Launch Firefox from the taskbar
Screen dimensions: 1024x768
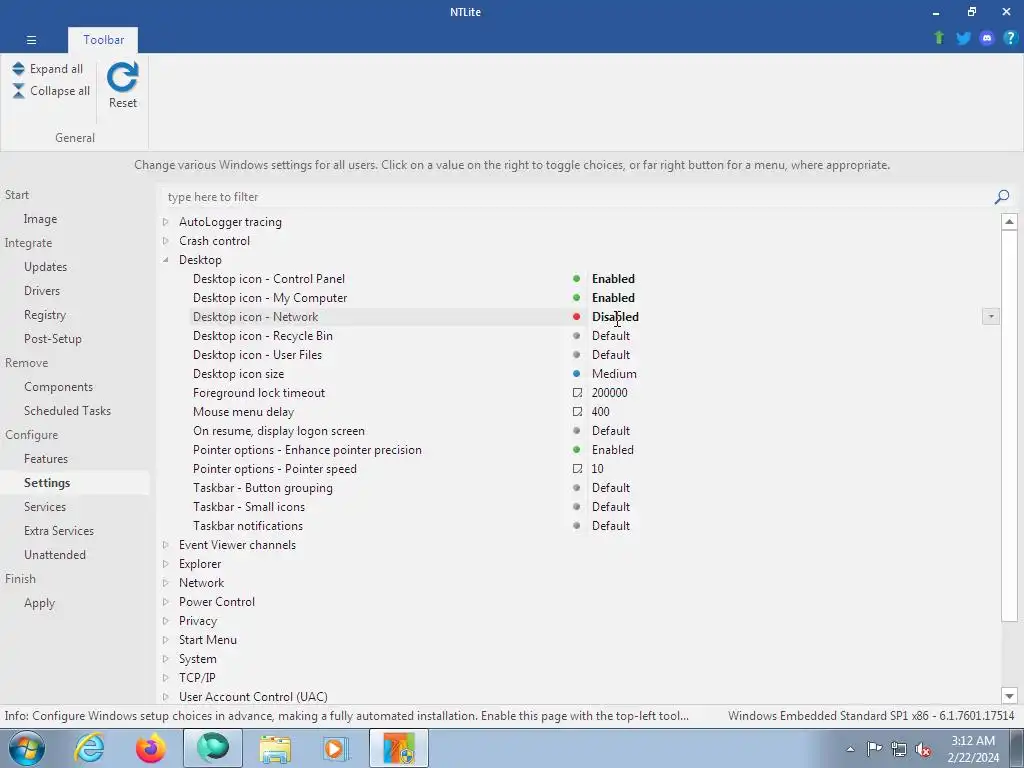click(151, 748)
